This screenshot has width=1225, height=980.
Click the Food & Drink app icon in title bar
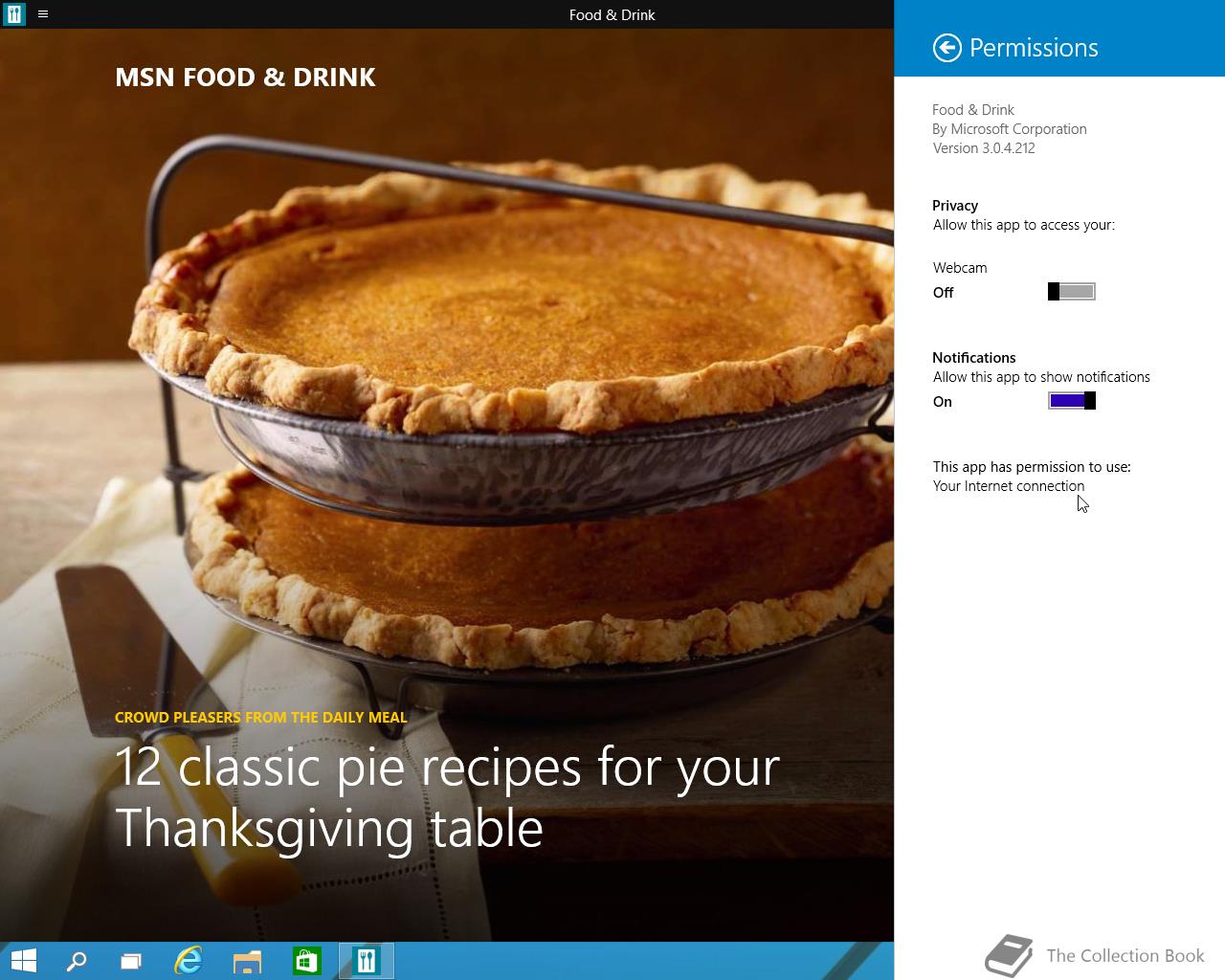(x=14, y=14)
